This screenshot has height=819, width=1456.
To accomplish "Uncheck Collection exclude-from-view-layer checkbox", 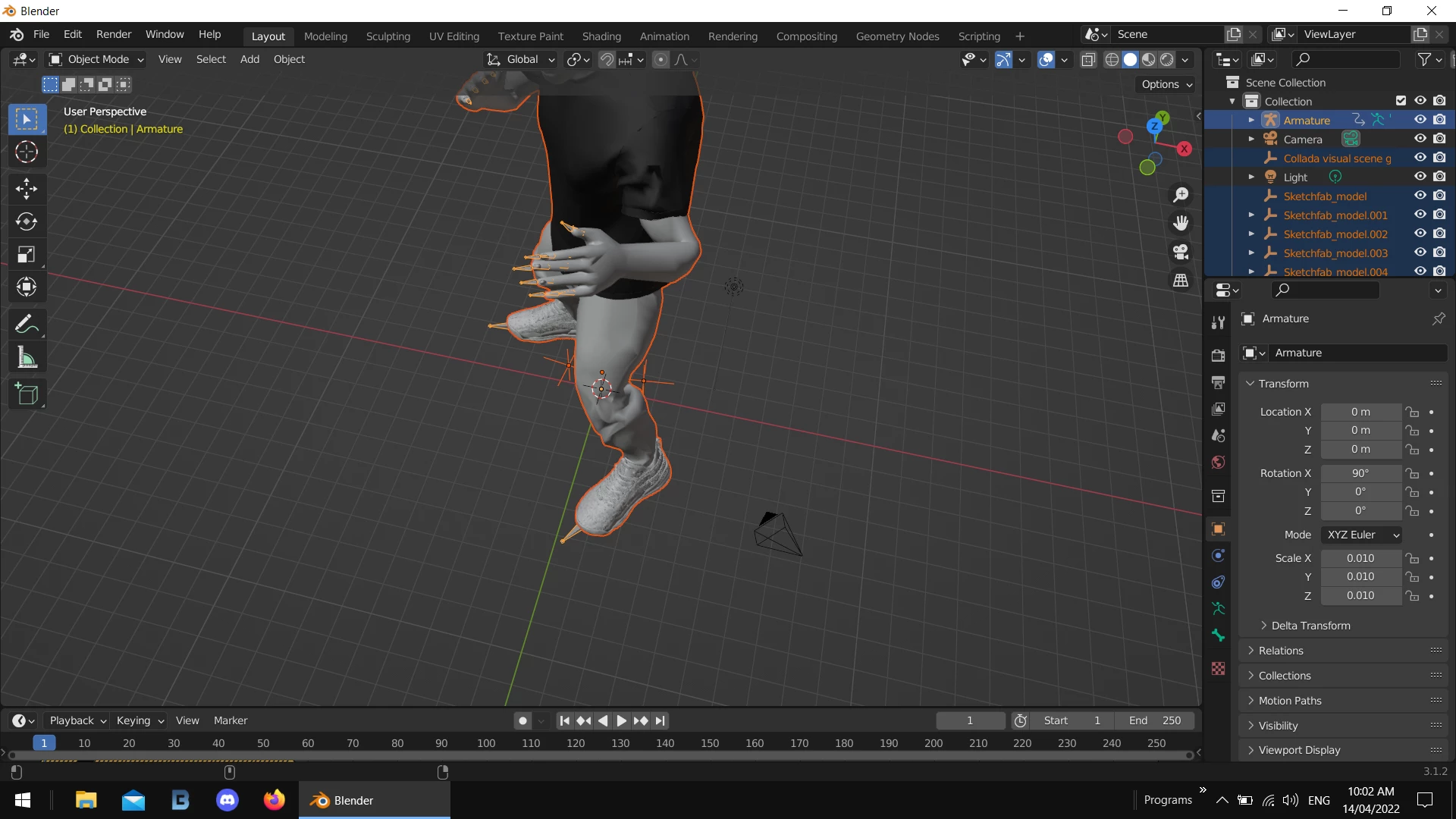I will 1401,101.
